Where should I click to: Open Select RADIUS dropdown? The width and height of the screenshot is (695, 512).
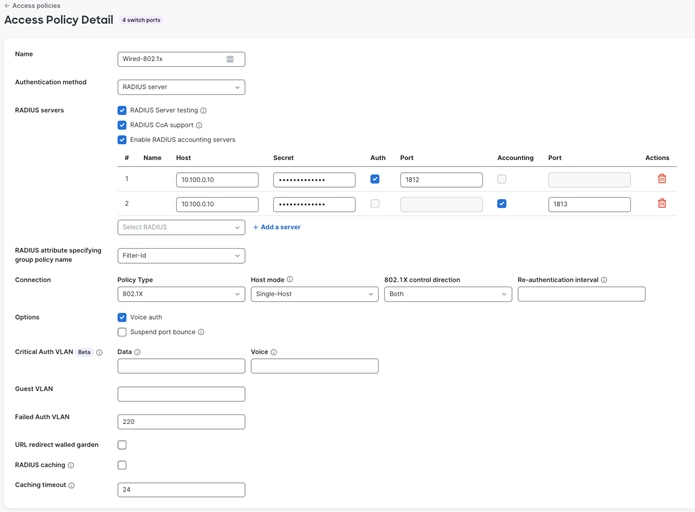click(x=181, y=227)
